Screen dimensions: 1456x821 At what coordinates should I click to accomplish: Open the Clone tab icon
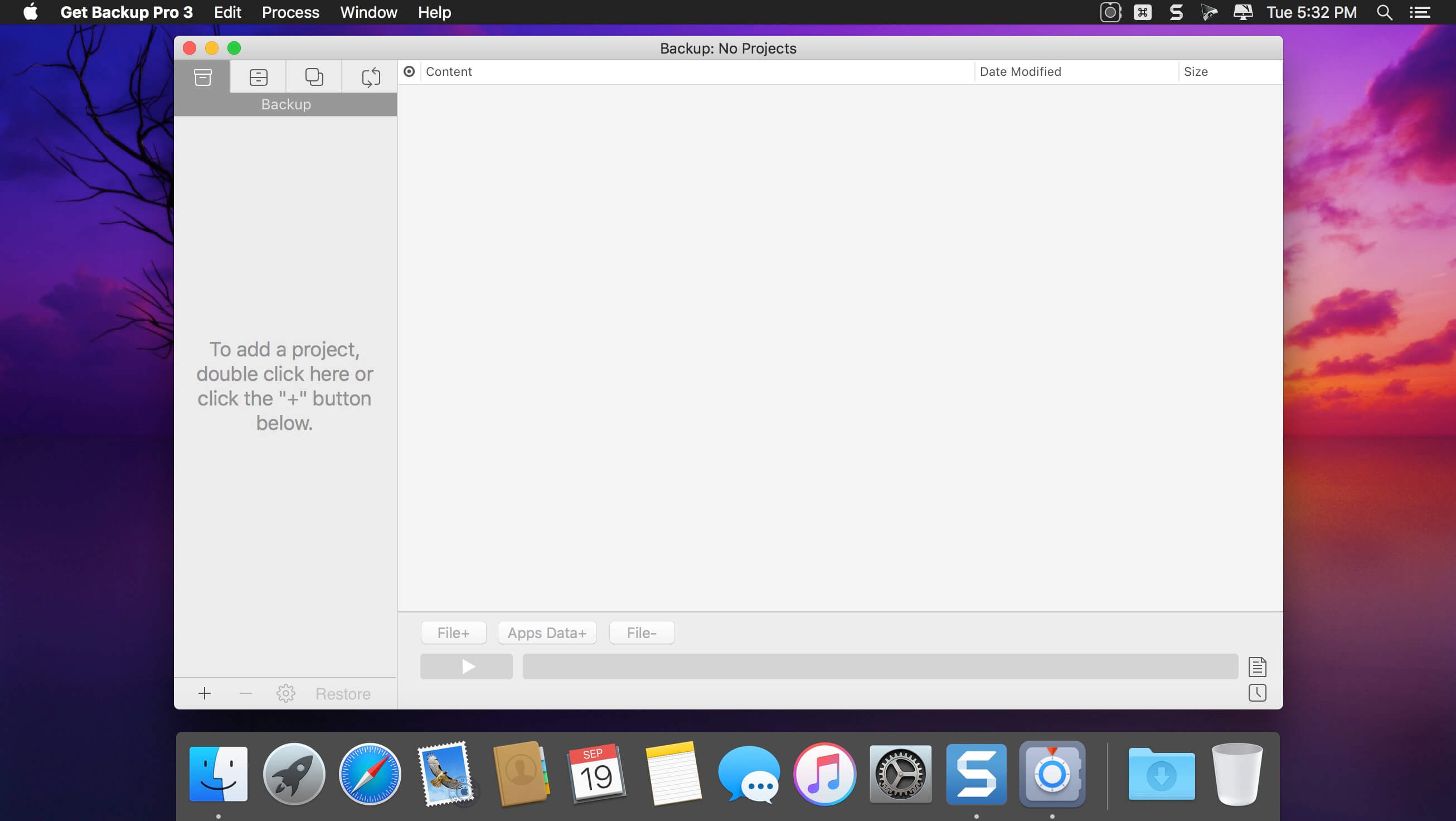pyautogui.click(x=314, y=77)
